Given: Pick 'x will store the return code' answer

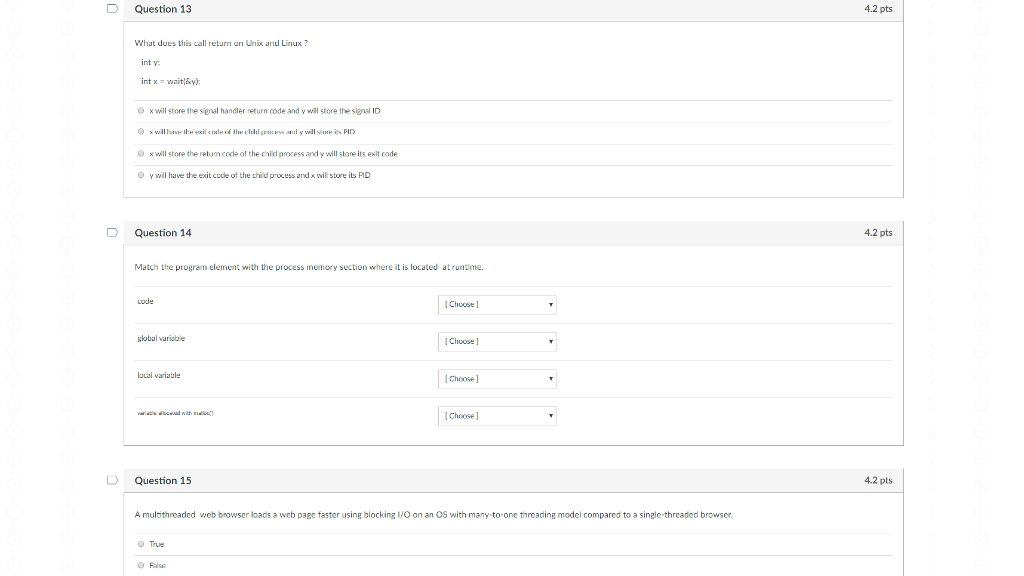Looking at the screenshot, I should 142,154.
